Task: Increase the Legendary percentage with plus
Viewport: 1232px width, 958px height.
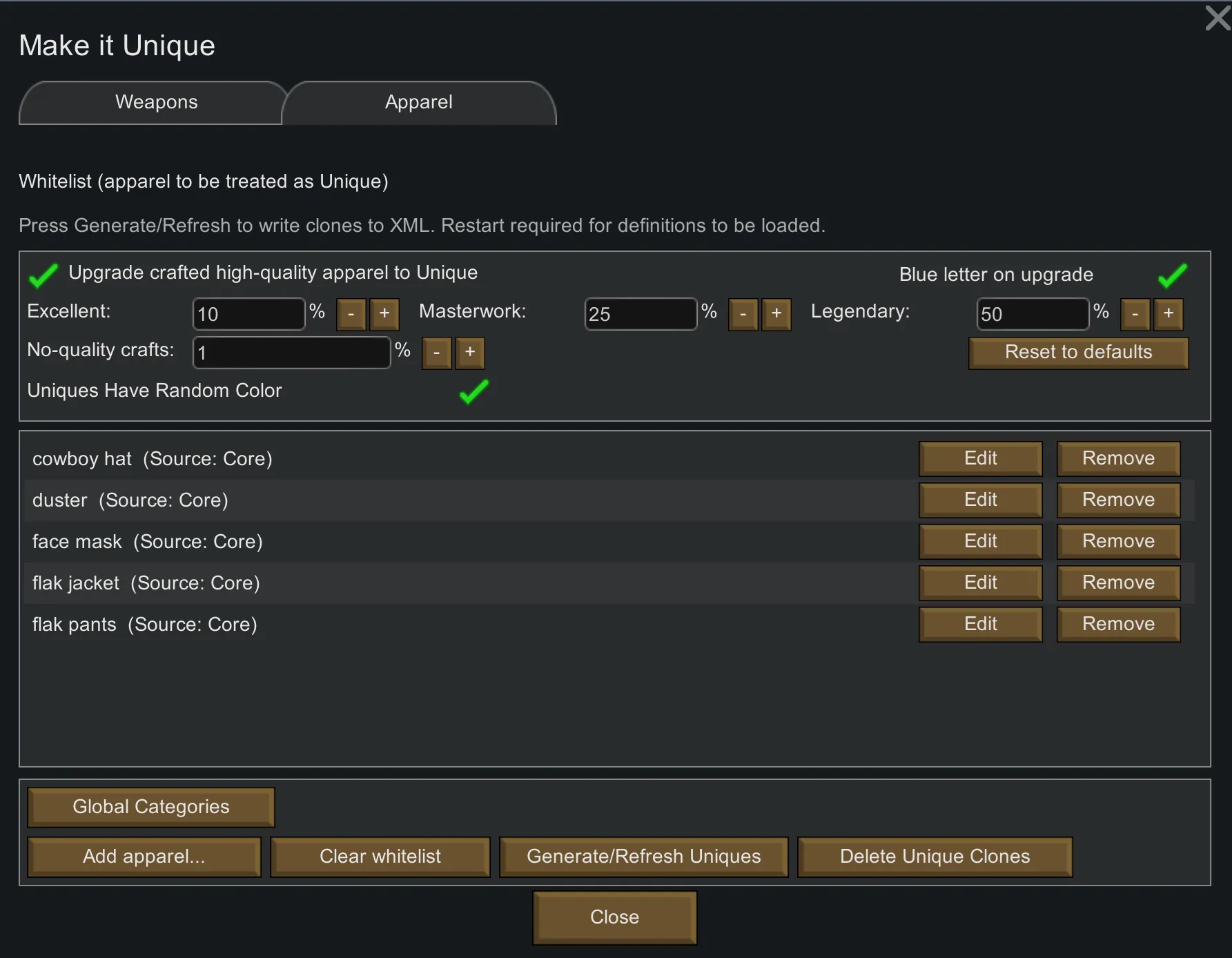Action: [x=1169, y=314]
